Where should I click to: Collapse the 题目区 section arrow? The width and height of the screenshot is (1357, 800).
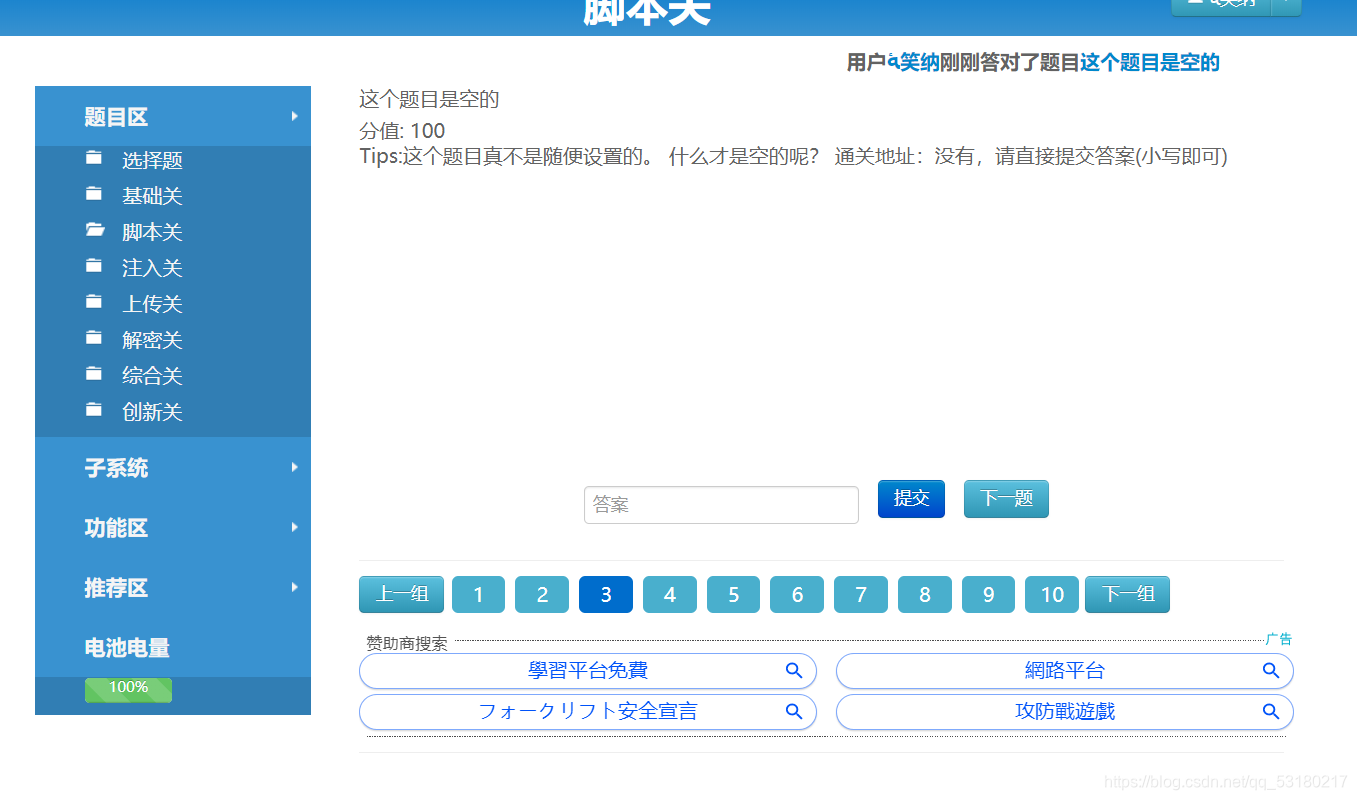tap(294, 116)
